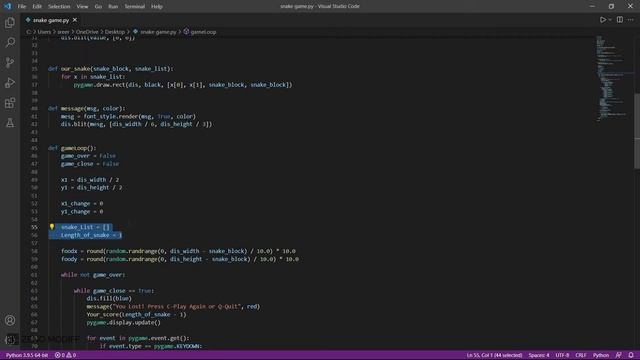The width and height of the screenshot is (640, 360).
Task: Open the Extensions view
Action: click(x=10, y=102)
